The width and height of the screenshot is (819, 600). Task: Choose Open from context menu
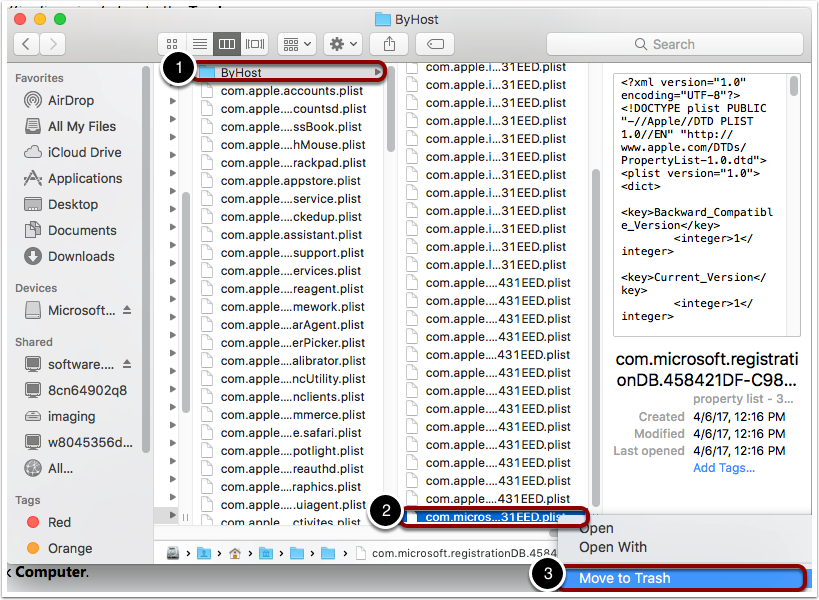tap(596, 528)
